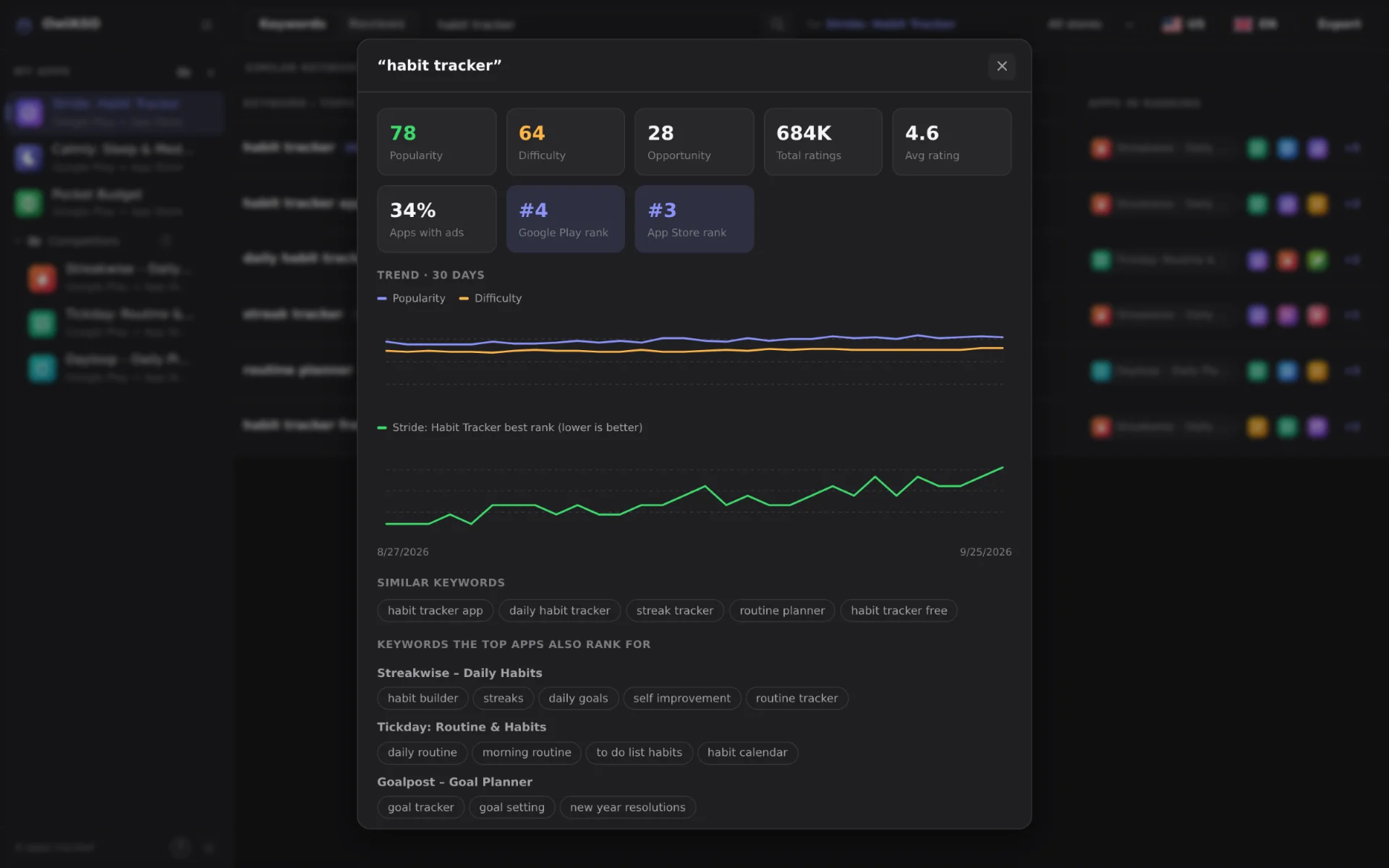Viewport: 1389px width, 868px height.
Task: Click the 34% Apps with ads card
Action: (x=436, y=219)
